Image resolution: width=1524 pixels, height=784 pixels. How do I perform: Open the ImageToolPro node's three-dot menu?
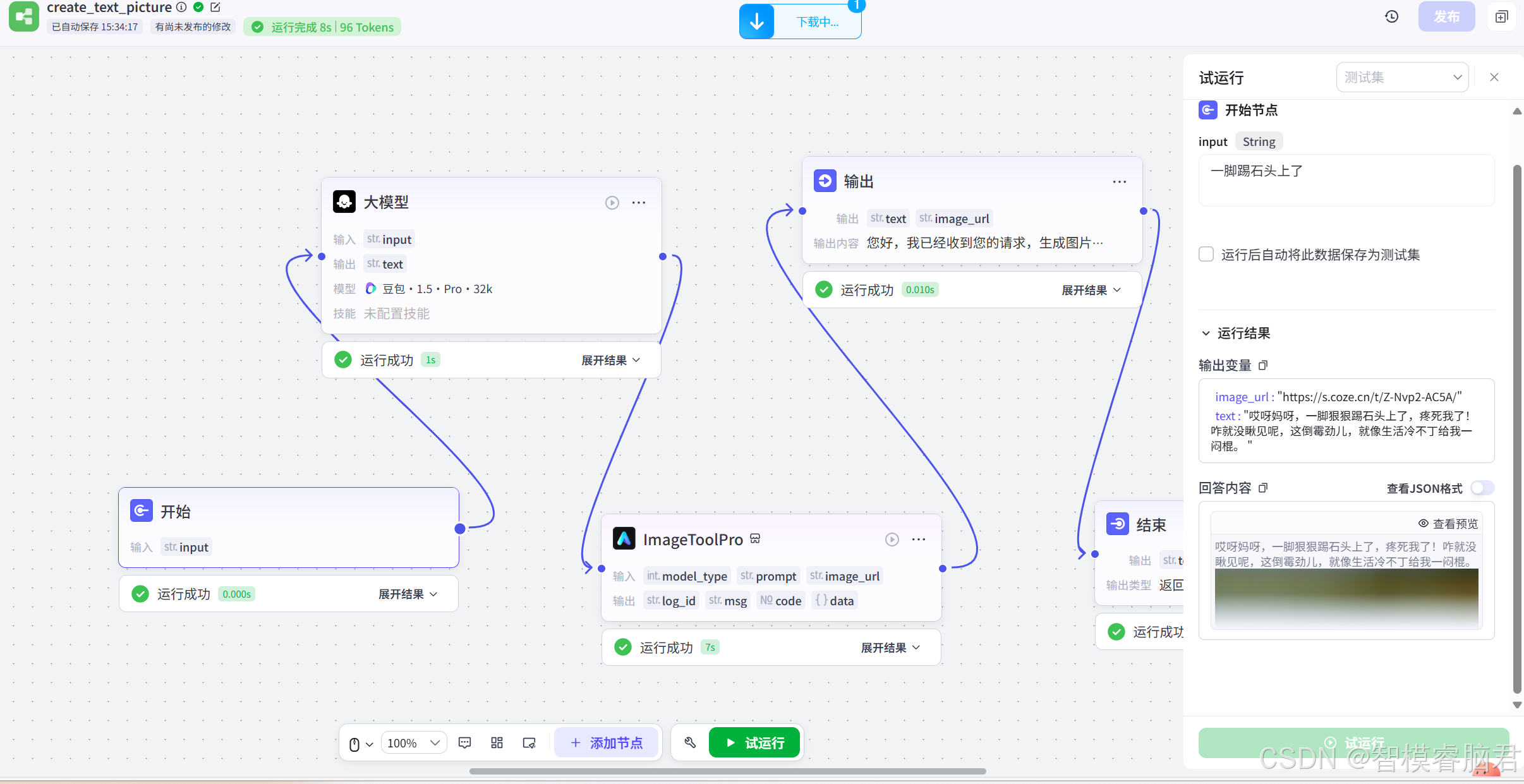pos(919,540)
